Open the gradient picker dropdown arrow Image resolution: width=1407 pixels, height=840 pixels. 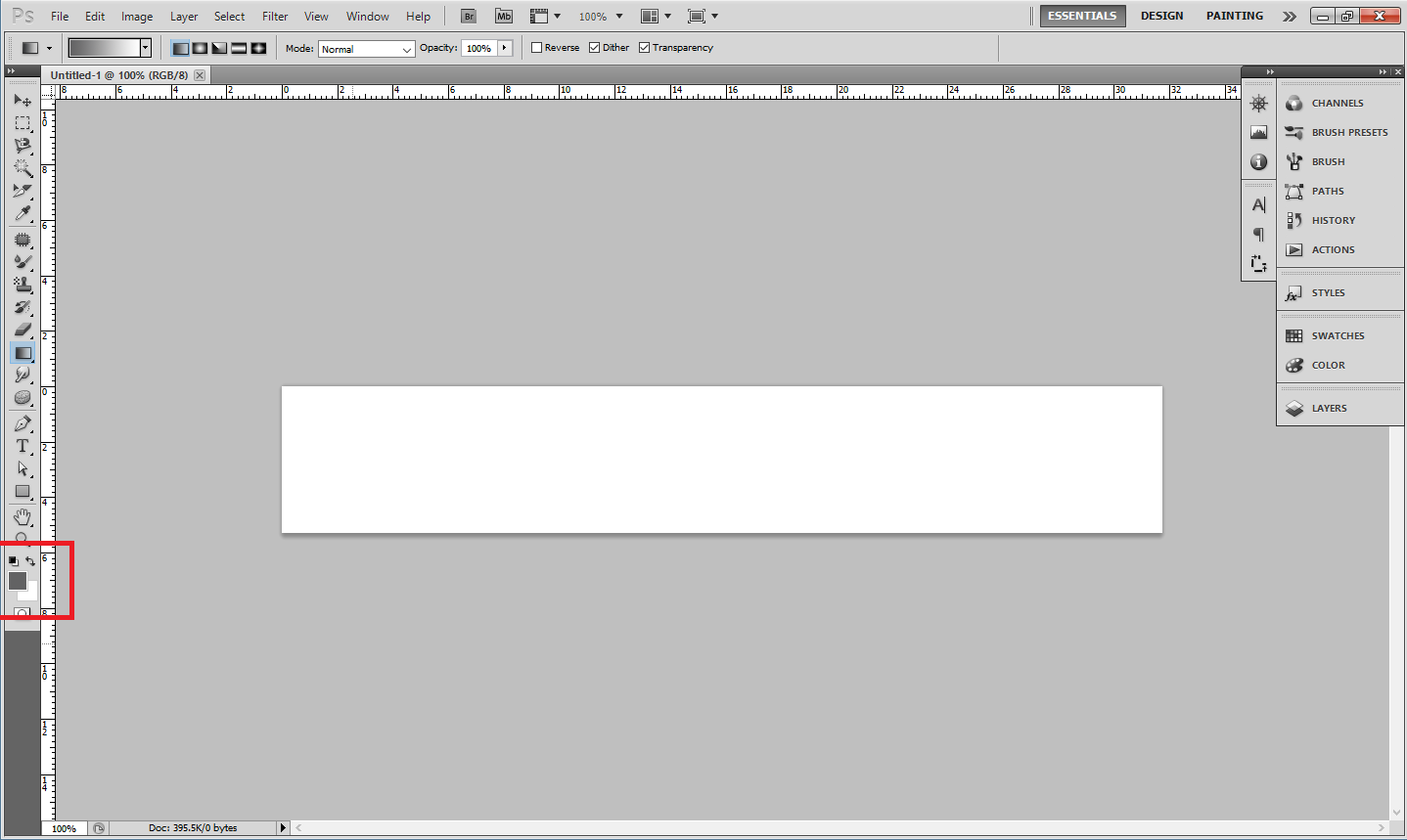tap(146, 48)
